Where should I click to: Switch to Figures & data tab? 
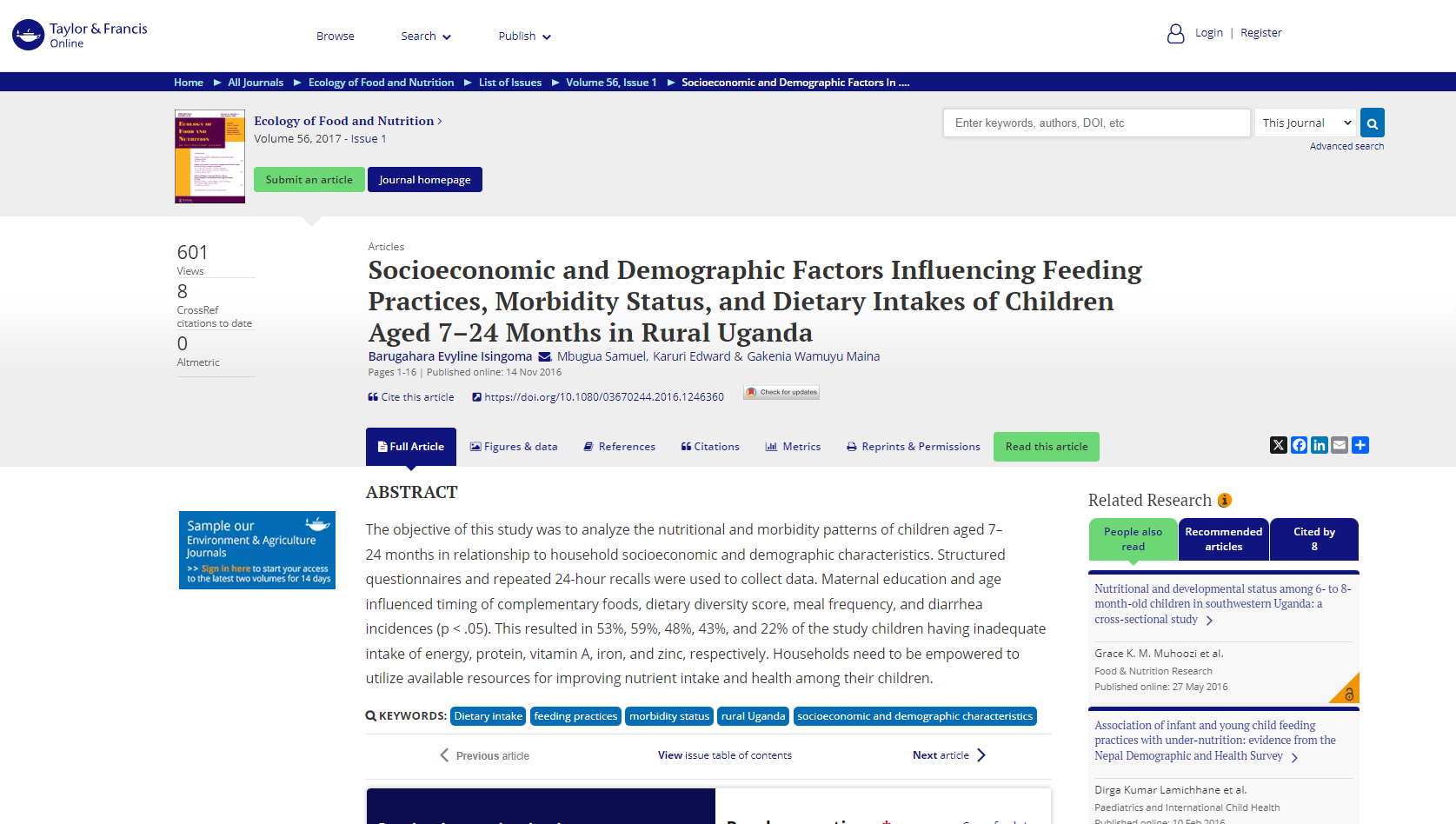(x=514, y=447)
